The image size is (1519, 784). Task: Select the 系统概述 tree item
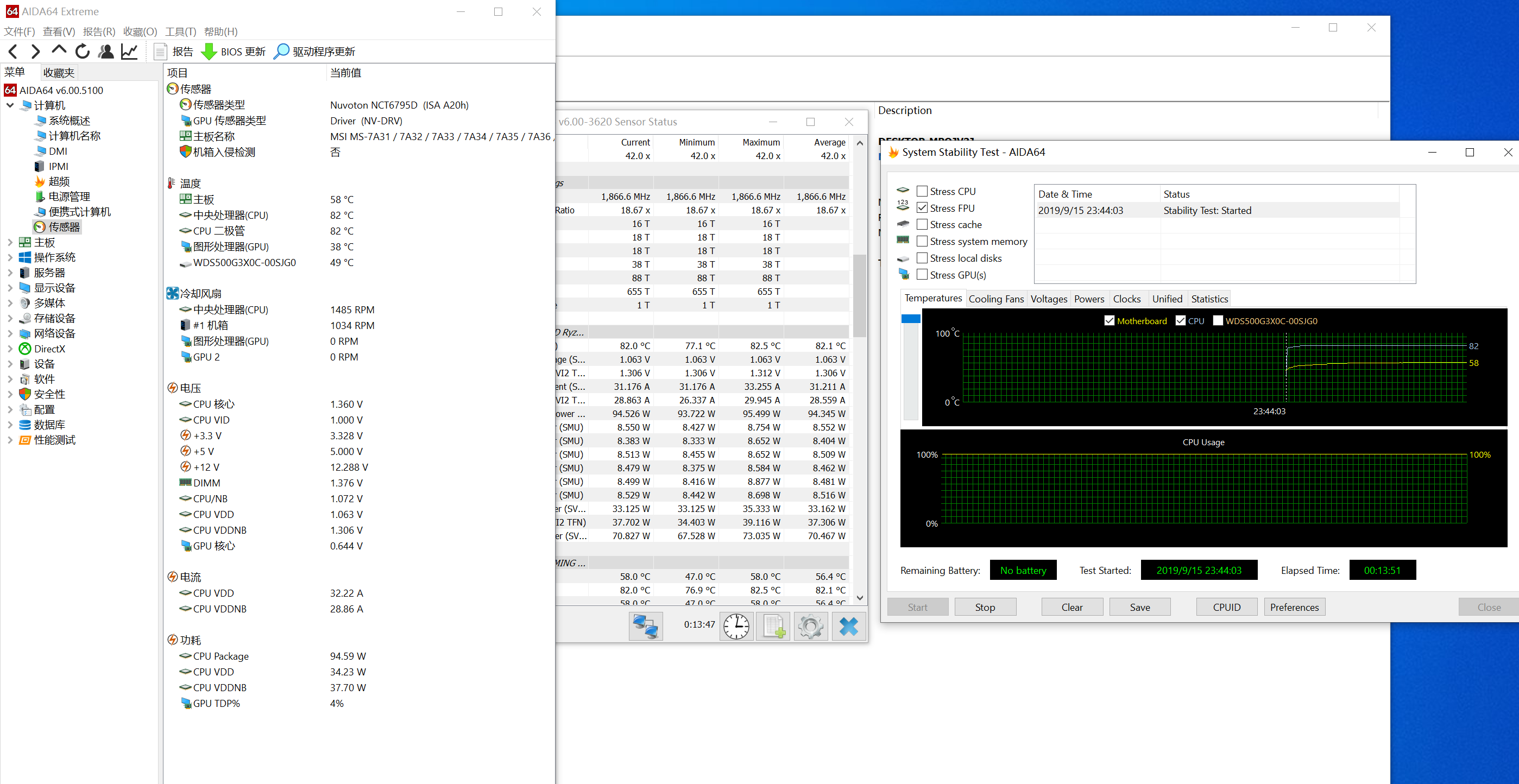[x=62, y=121]
